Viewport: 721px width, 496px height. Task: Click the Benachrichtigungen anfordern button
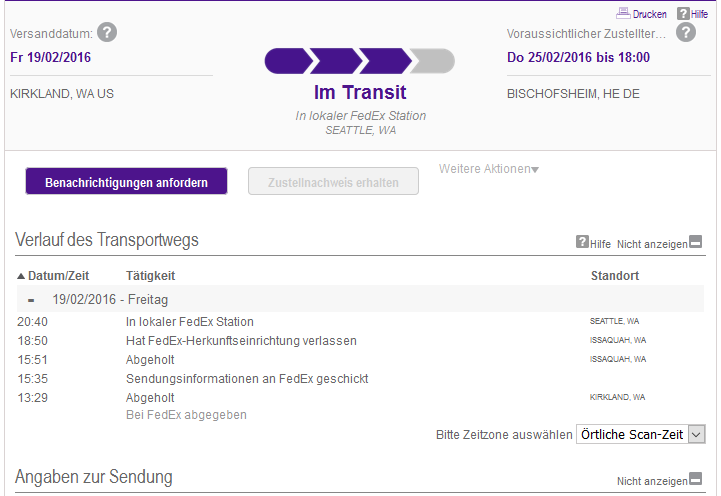point(126,181)
